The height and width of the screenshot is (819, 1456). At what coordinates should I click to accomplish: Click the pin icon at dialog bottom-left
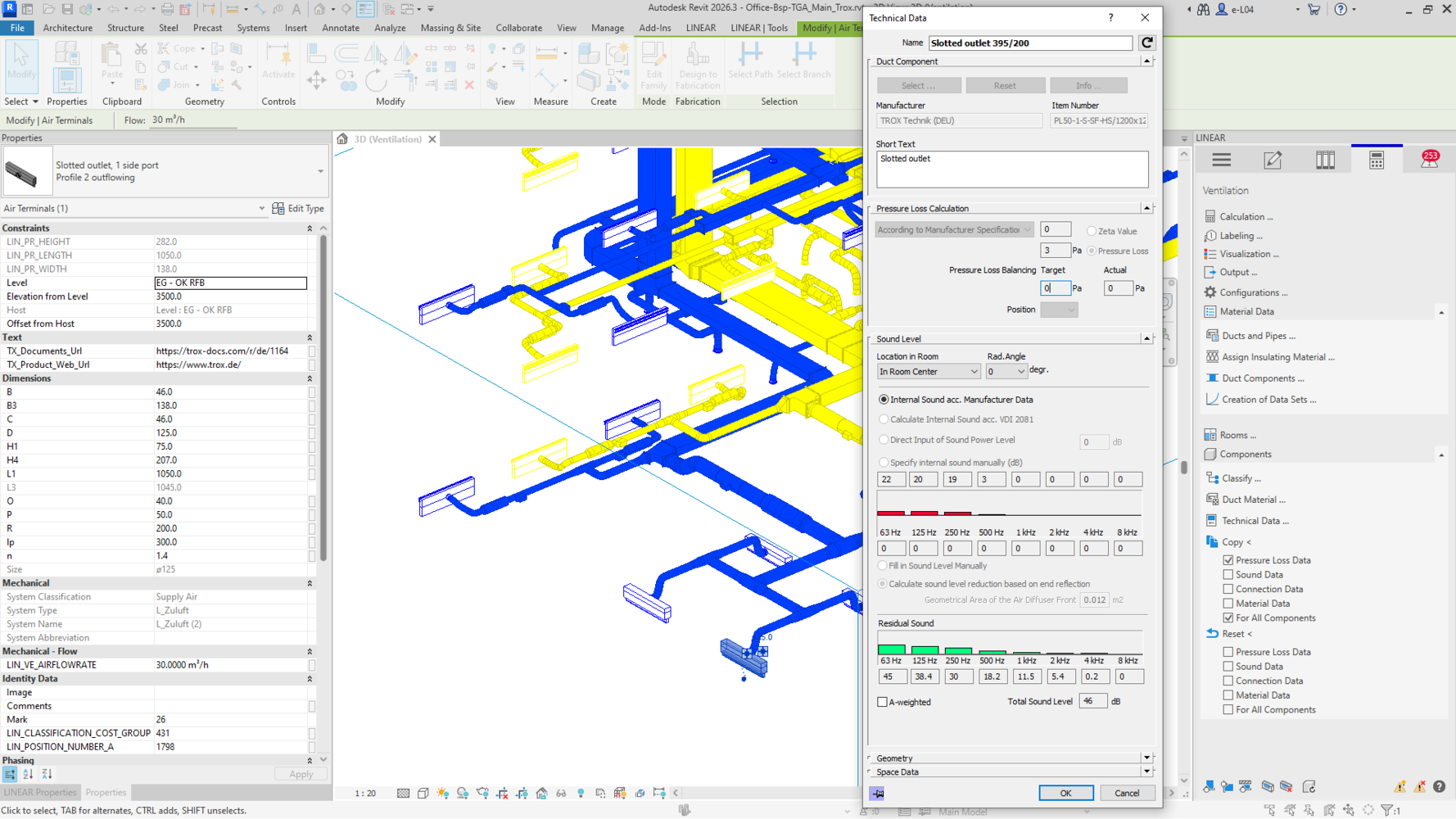click(x=877, y=793)
